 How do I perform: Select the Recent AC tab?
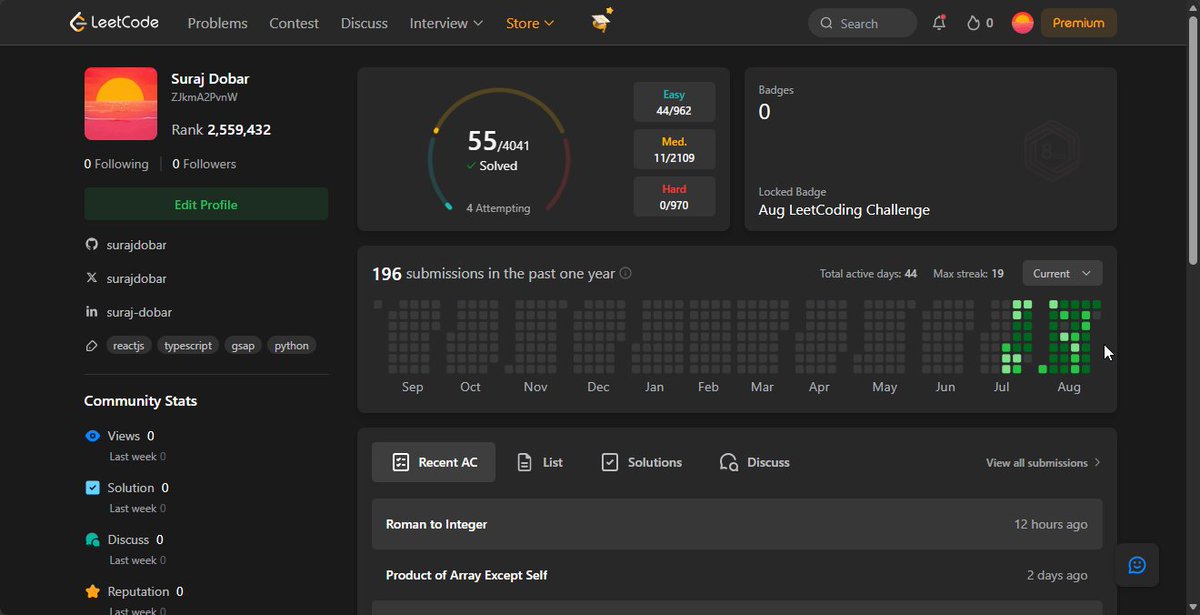pos(433,462)
